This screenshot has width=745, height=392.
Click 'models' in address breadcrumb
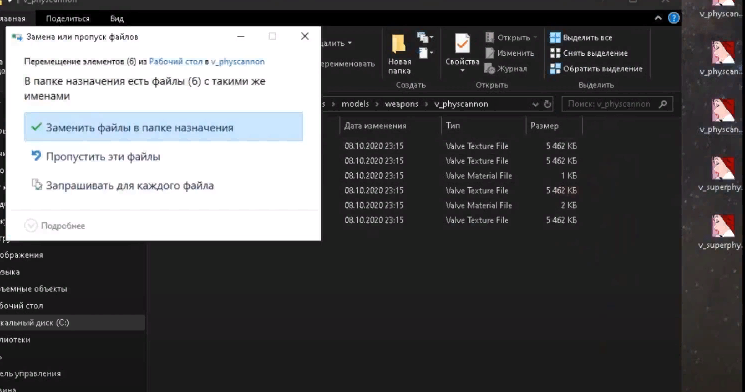click(355, 104)
